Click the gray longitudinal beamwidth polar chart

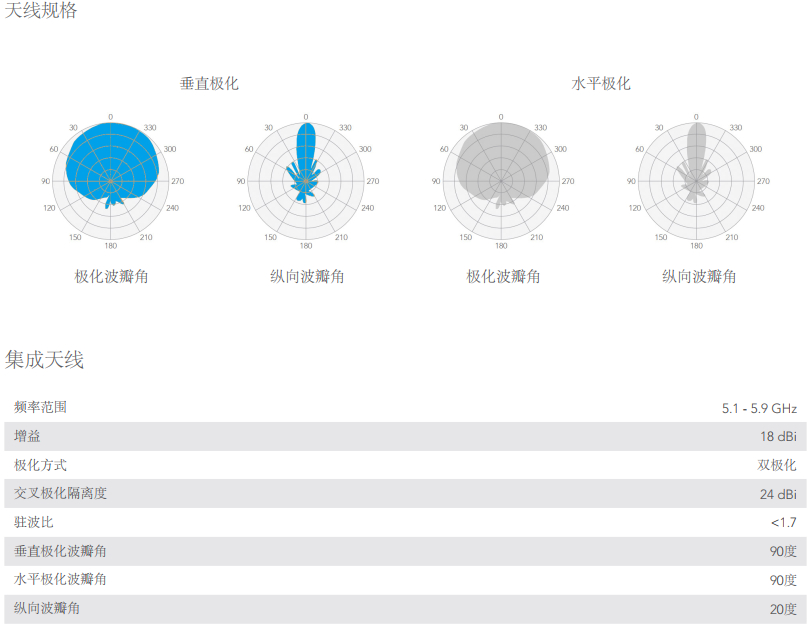click(696, 181)
